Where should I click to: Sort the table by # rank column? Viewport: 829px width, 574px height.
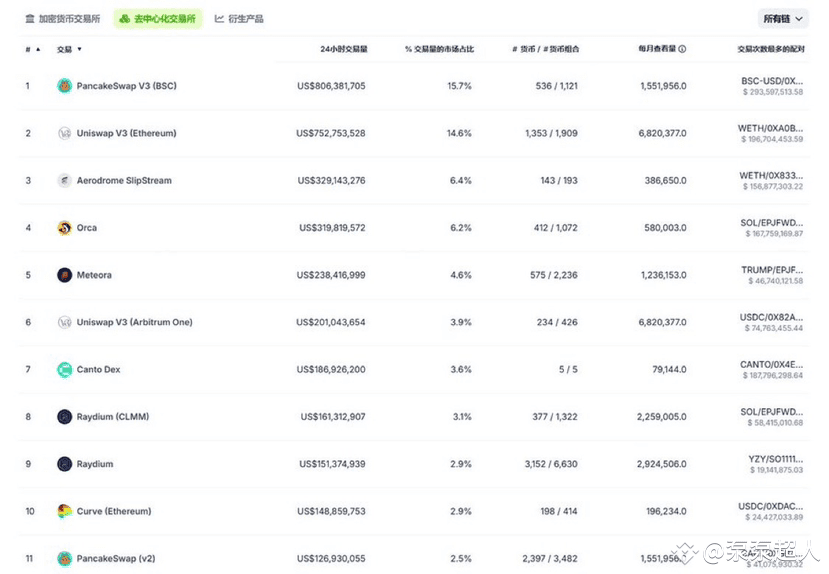(32, 49)
